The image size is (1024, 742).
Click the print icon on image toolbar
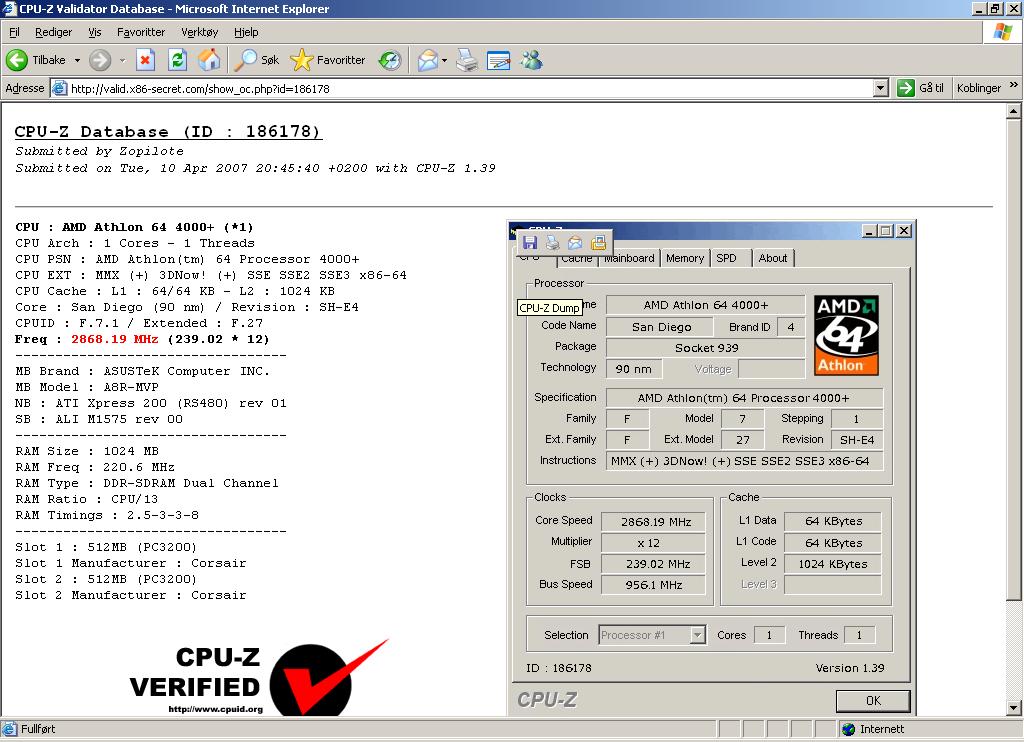pyautogui.click(x=552, y=243)
